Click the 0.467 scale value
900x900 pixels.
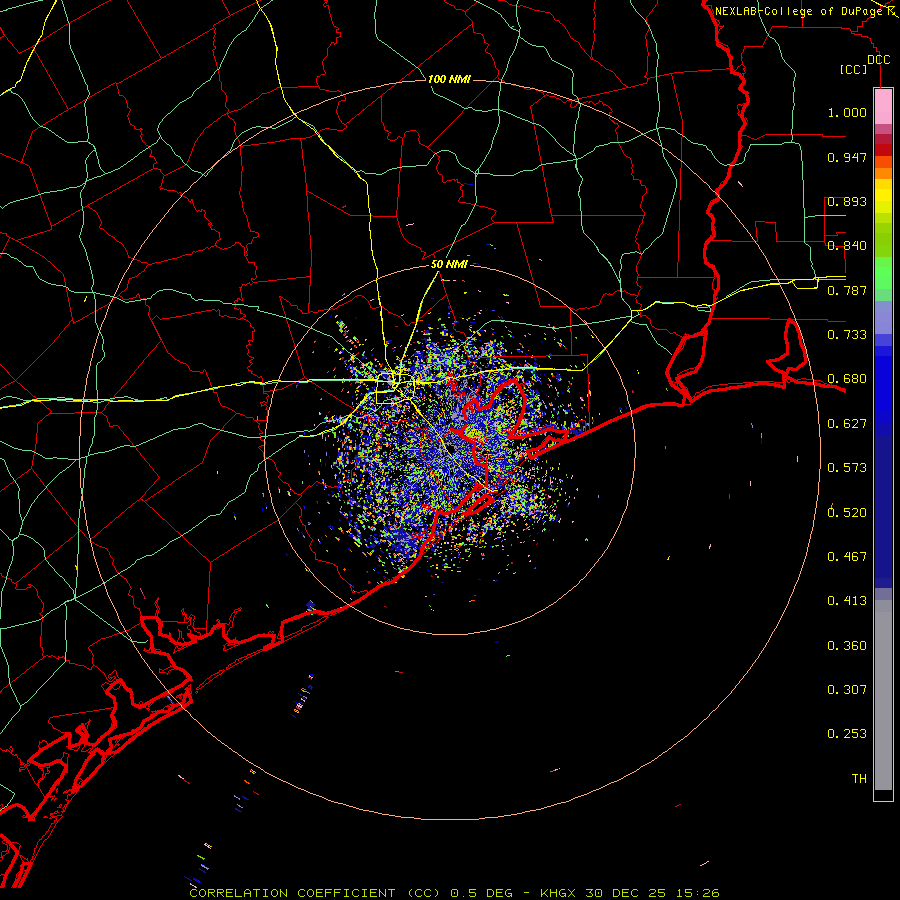tap(847, 556)
